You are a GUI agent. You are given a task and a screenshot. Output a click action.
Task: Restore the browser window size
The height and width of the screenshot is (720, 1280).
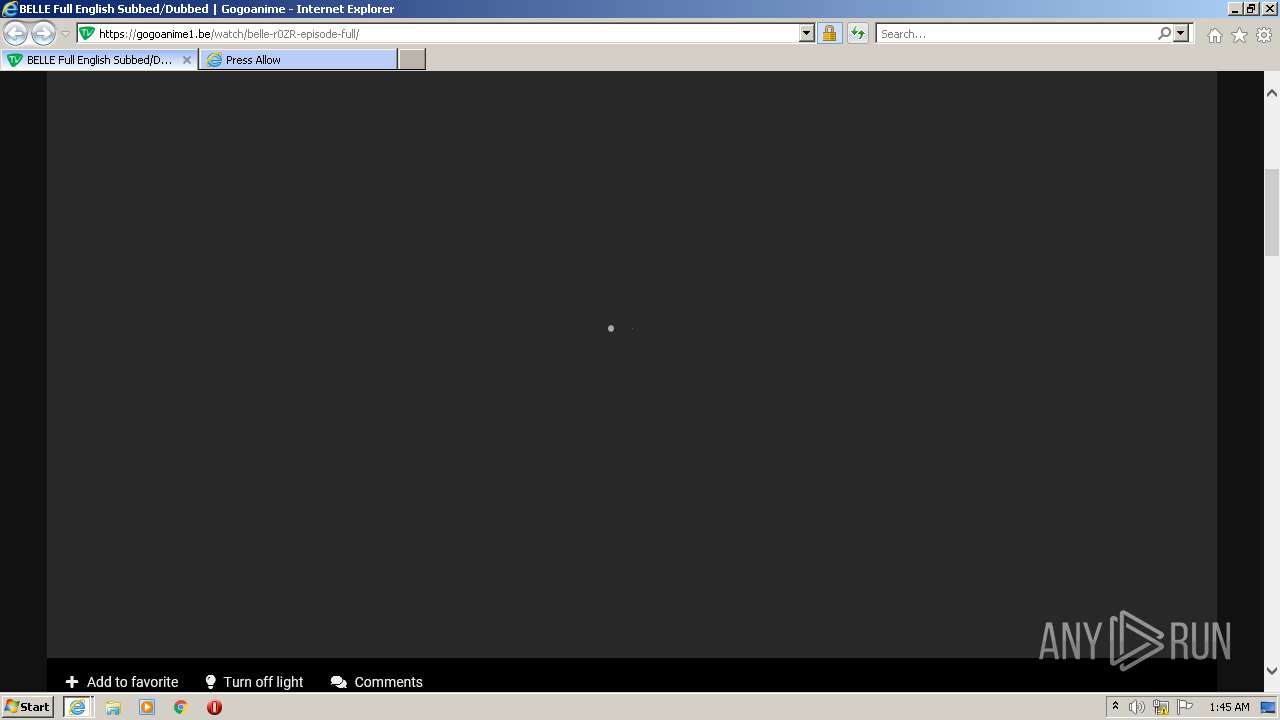coord(1250,8)
